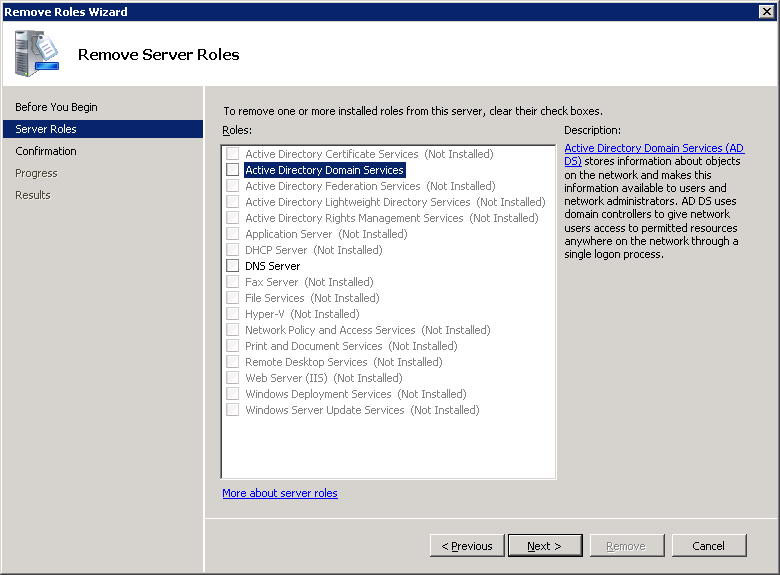Click Active Directory Federation Services checkbox
This screenshot has height=575, width=780.
232,186
